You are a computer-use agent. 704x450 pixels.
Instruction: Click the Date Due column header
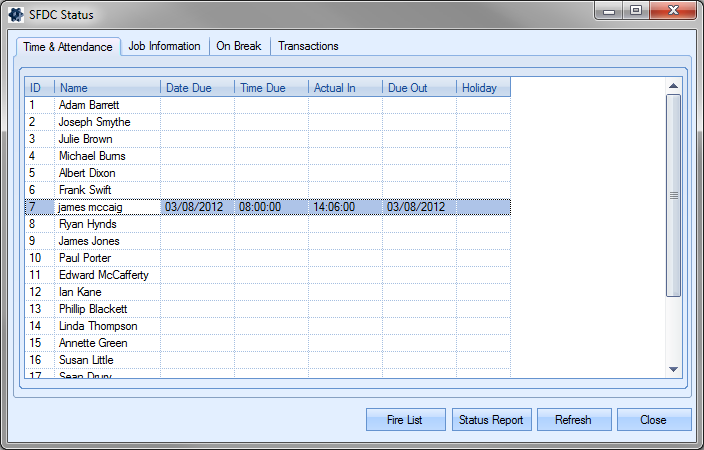click(x=198, y=88)
